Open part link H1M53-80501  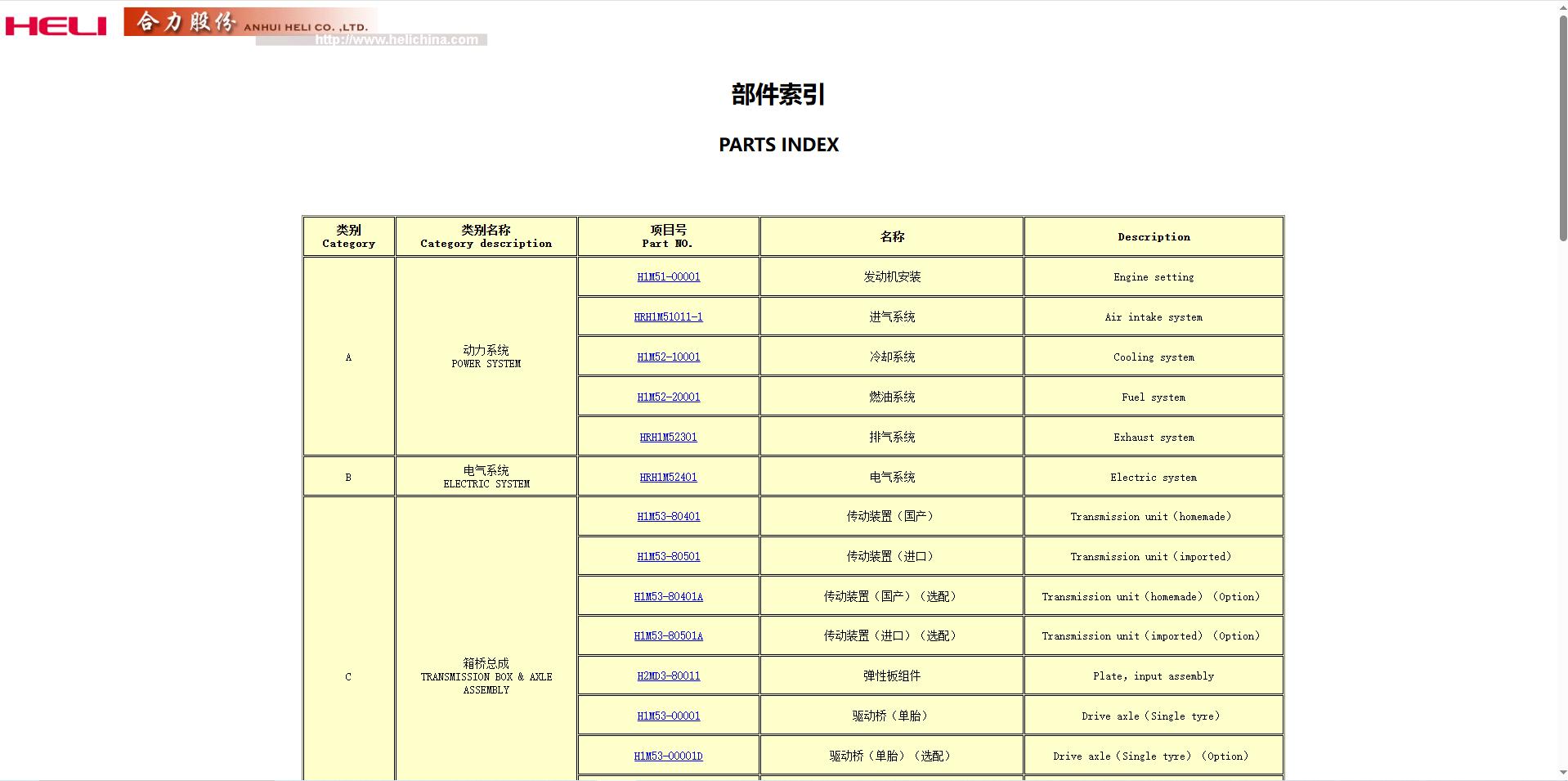[668, 557]
